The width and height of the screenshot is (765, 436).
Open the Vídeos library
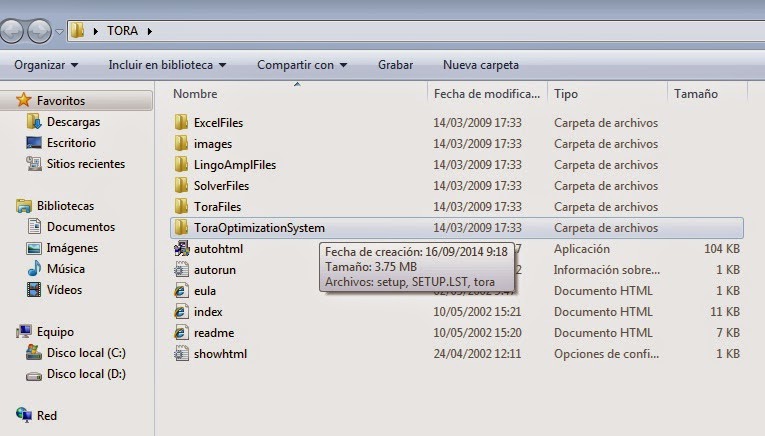click(64, 290)
